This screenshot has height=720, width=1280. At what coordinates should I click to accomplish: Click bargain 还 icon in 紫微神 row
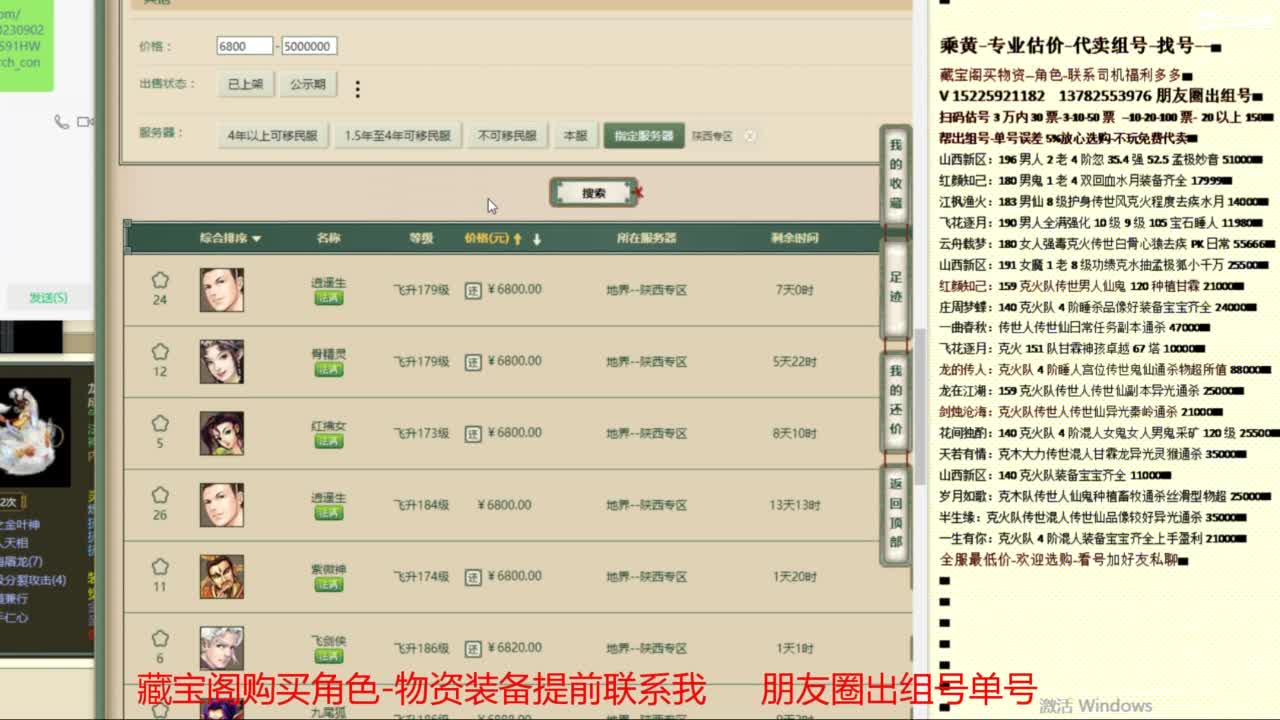tap(473, 577)
